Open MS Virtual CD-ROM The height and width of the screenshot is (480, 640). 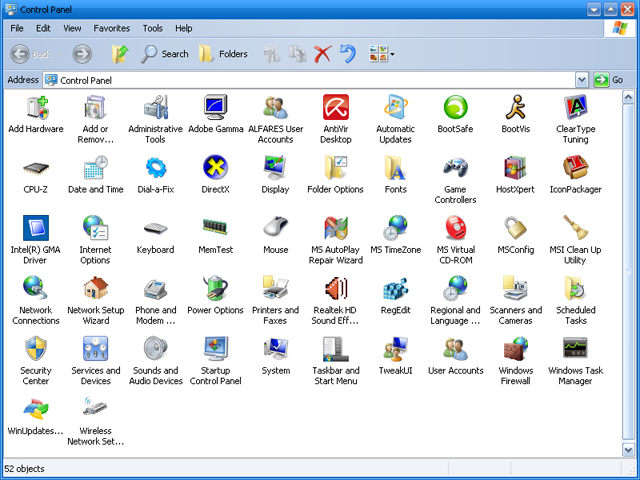click(x=456, y=240)
